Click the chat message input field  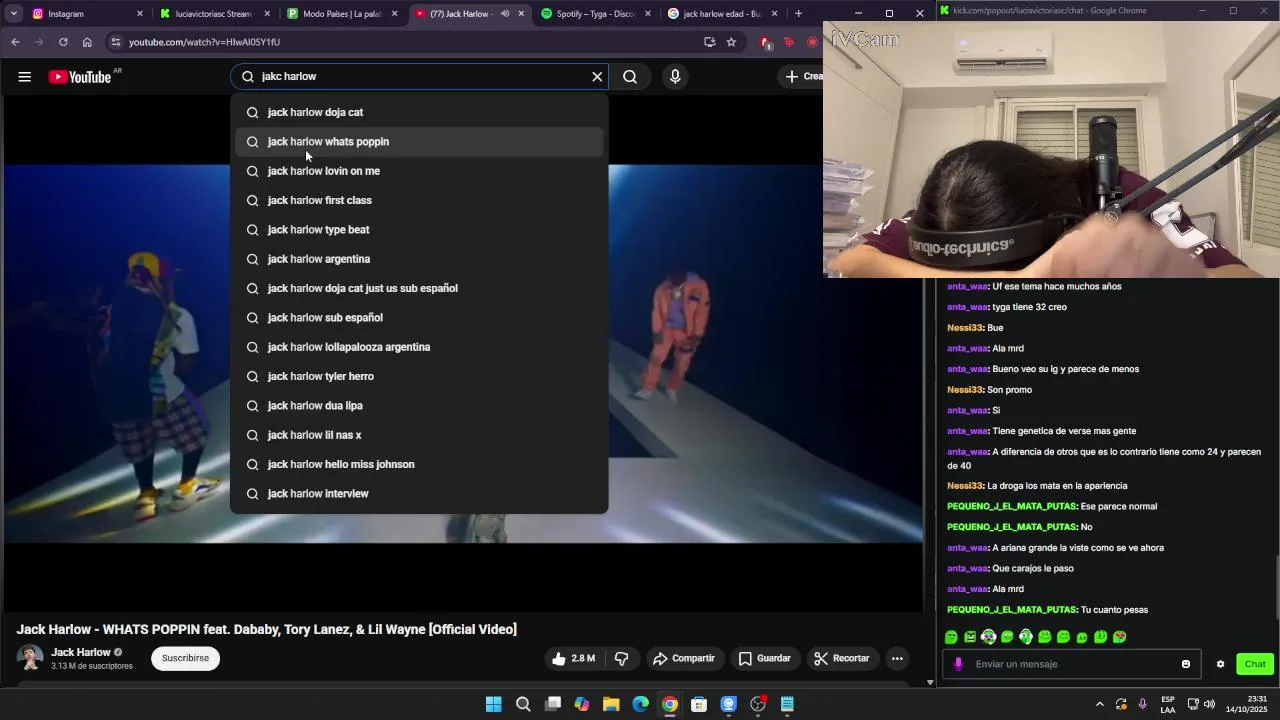tap(1072, 664)
